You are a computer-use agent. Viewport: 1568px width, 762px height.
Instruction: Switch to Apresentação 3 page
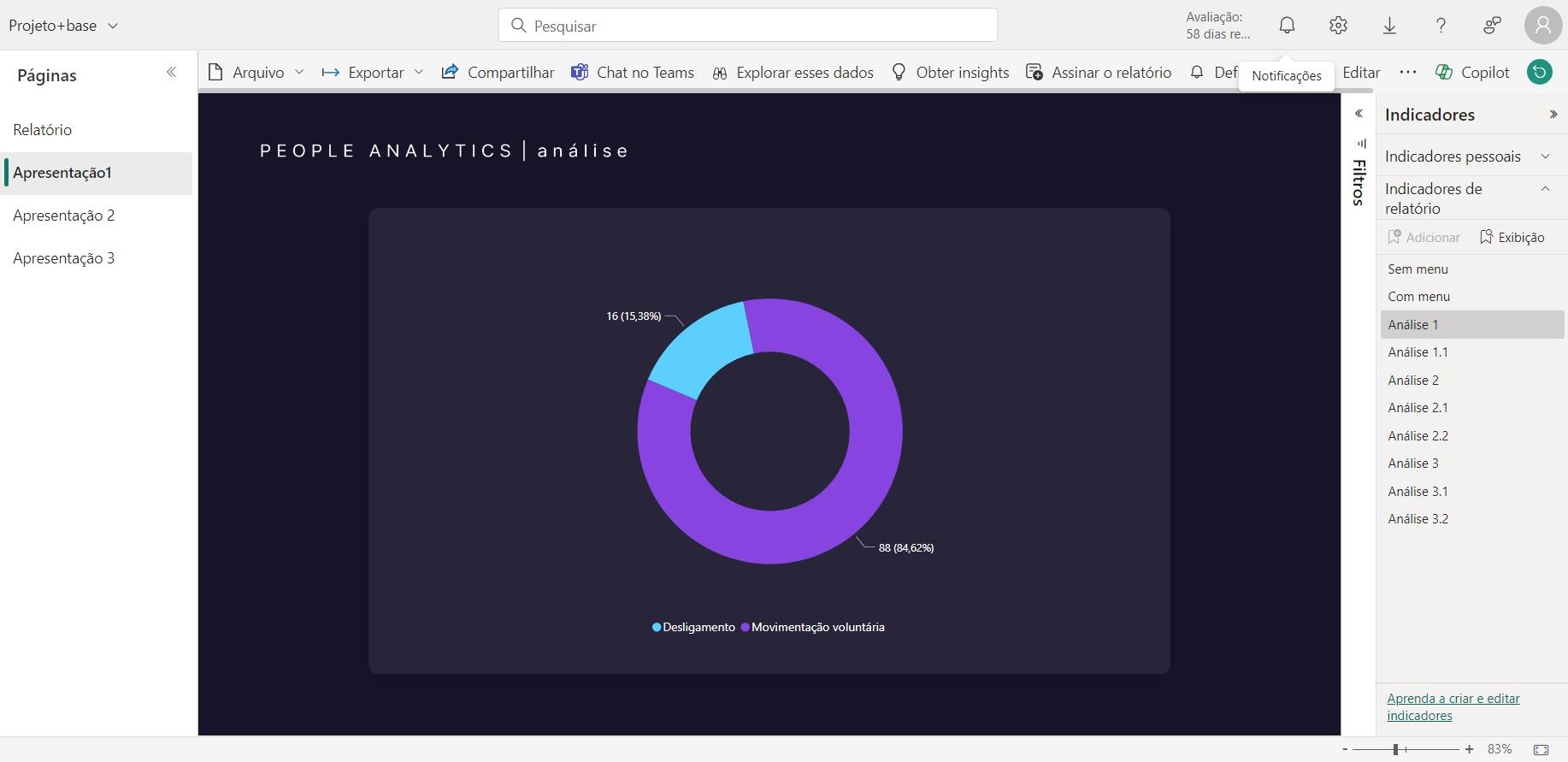click(97, 258)
